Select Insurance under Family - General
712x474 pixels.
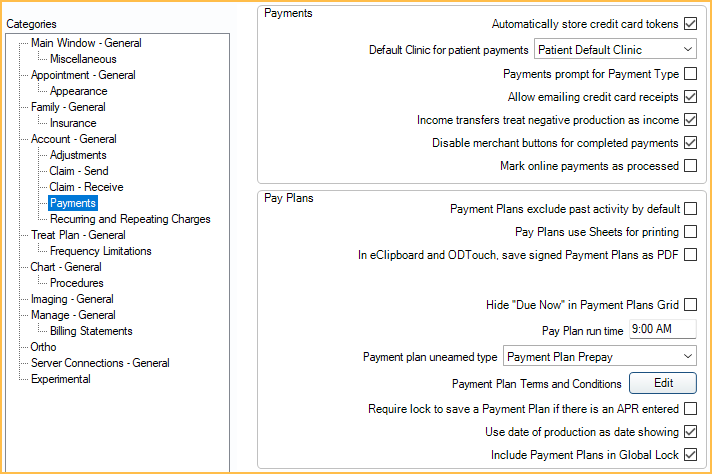point(73,123)
